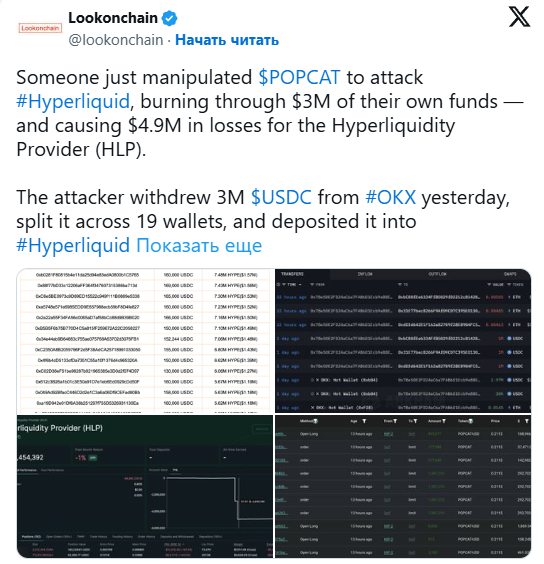This screenshot has height=564, width=544.
Task: Open the #OKX hashtag
Action: (x=390, y=197)
